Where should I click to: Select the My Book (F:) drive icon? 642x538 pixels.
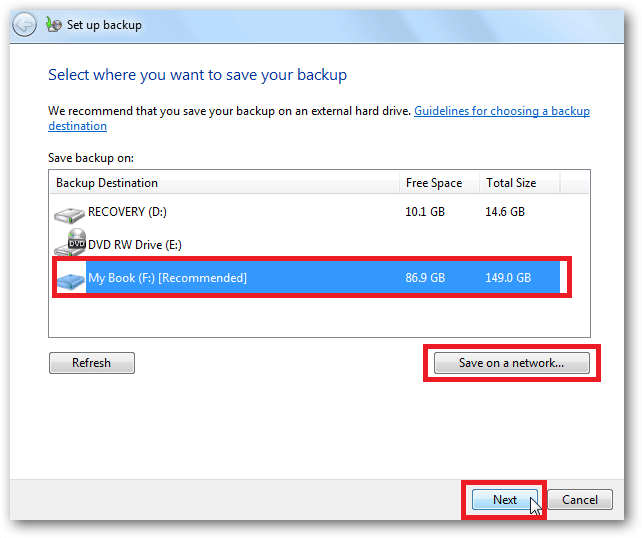tap(70, 280)
